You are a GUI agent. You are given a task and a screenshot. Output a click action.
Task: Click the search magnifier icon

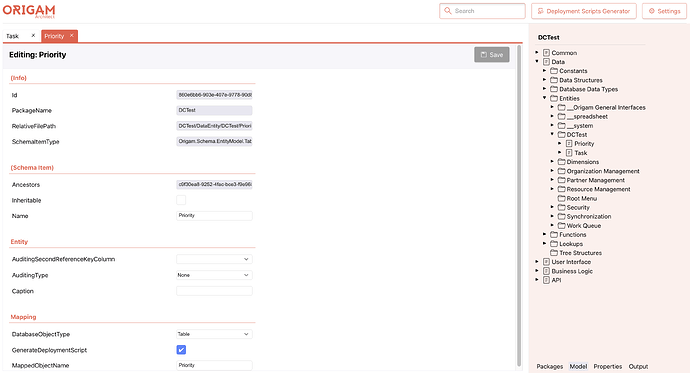448,11
